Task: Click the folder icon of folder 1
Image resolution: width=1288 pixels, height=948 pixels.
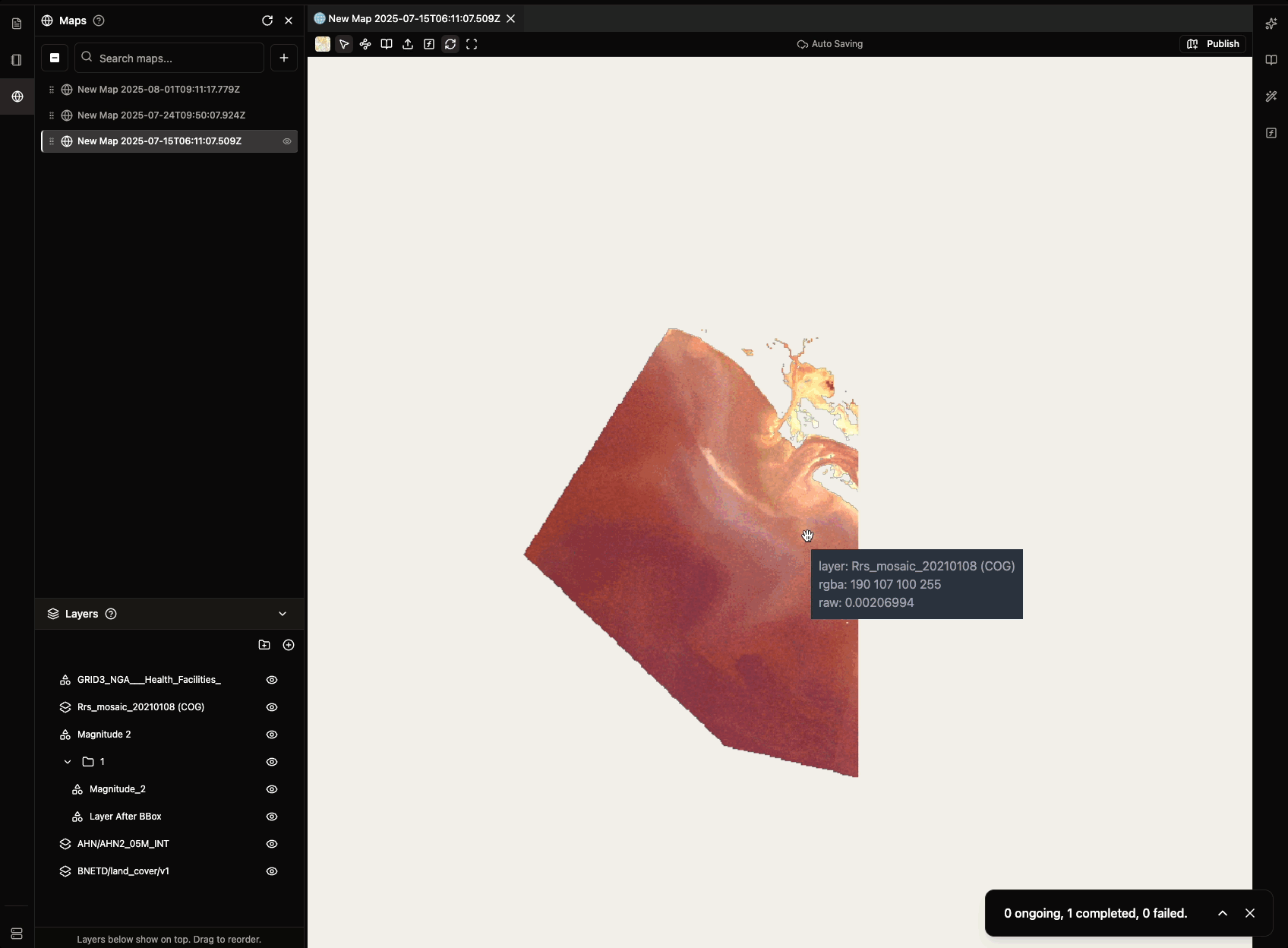Action: [88, 762]
